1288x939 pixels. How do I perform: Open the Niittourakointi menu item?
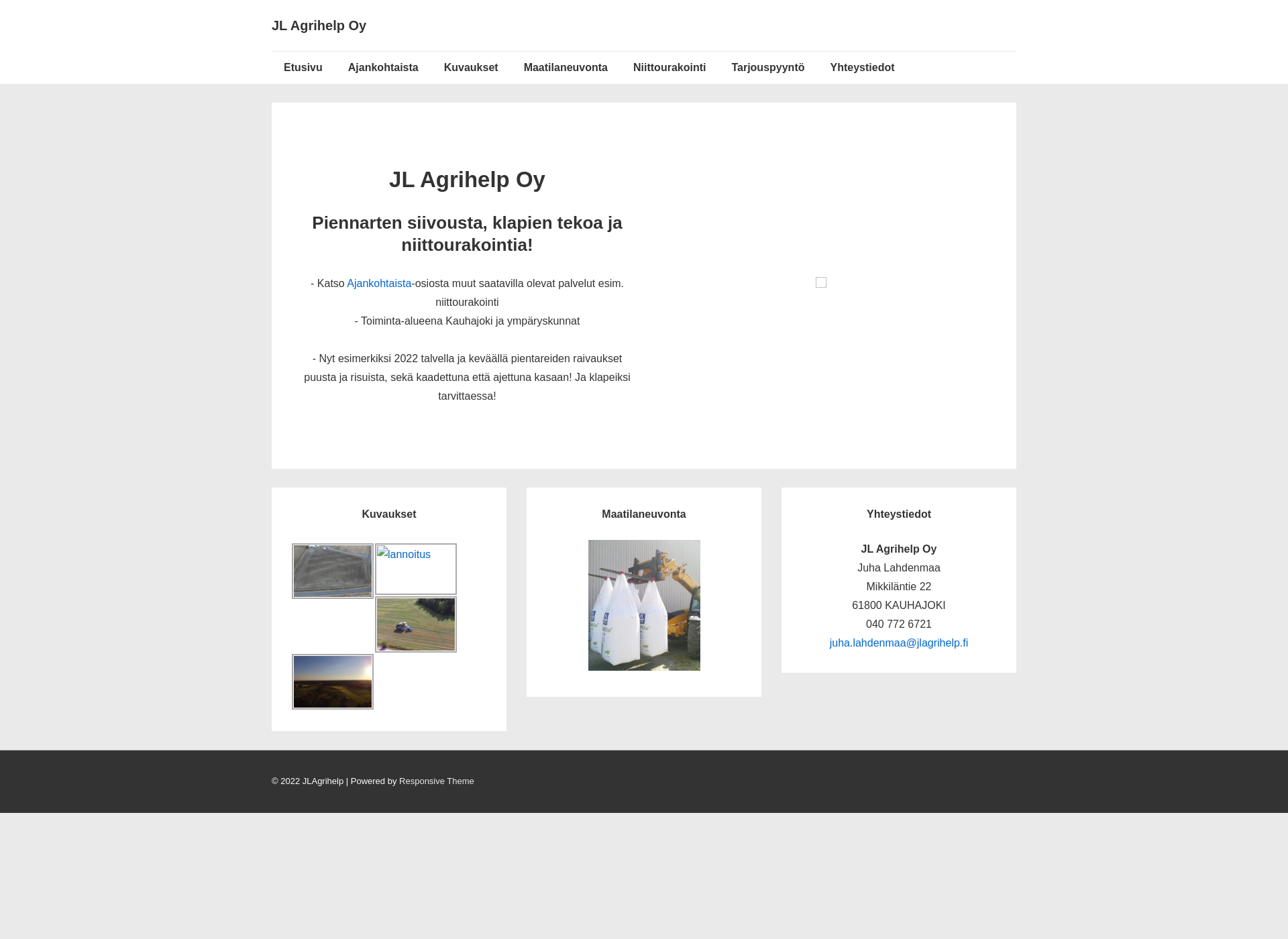tap(669, 68)
